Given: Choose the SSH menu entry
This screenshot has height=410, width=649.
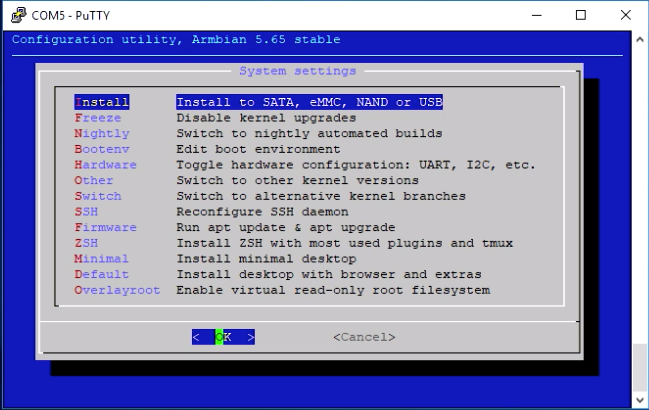Looking at the screenshot, I should [86, 212].
